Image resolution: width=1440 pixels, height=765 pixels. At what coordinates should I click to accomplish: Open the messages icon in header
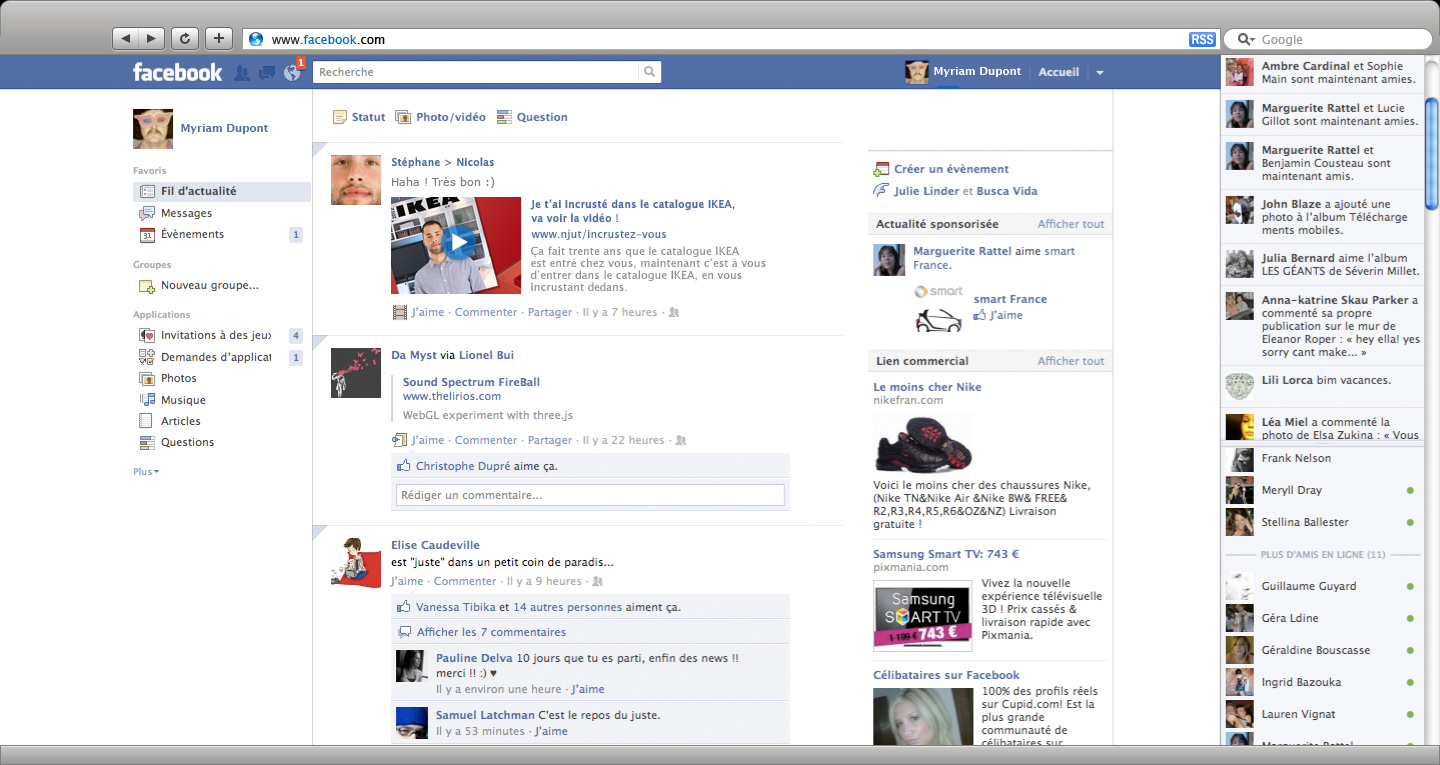[x=266, y=73]
